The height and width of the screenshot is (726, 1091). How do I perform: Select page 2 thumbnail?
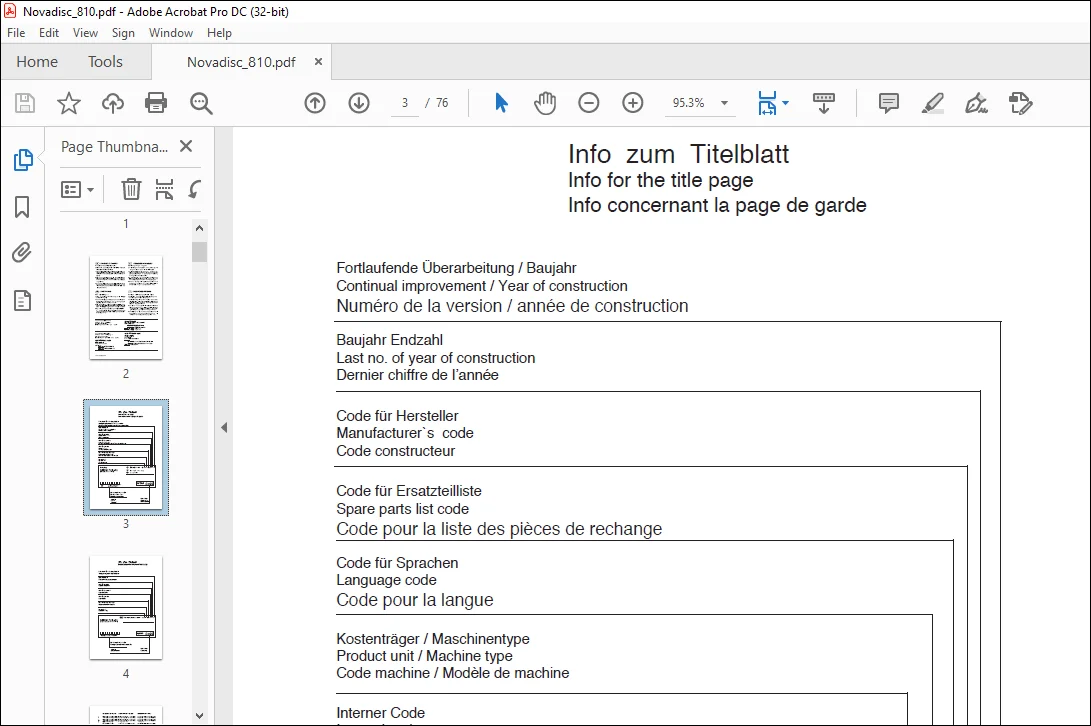point(126,308)
